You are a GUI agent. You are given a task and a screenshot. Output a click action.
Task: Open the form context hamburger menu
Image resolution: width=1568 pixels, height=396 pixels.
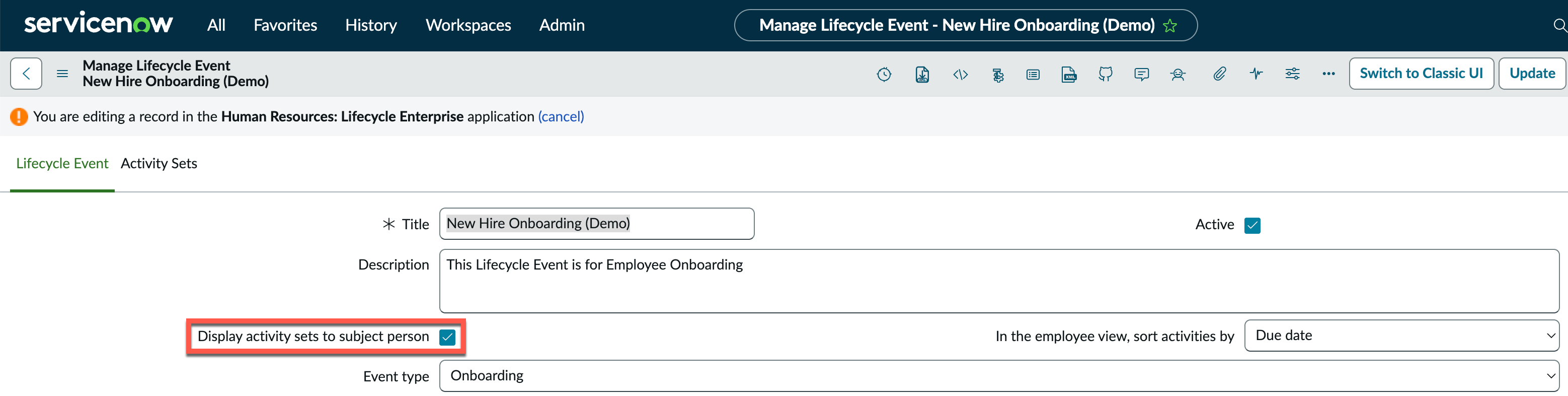(62, 74)
